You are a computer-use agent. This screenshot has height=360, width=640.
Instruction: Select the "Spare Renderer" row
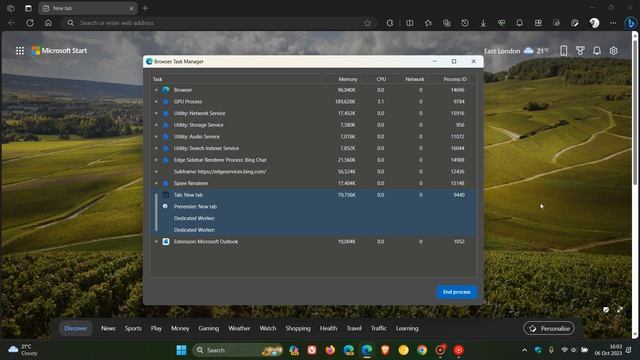point(313,183)
